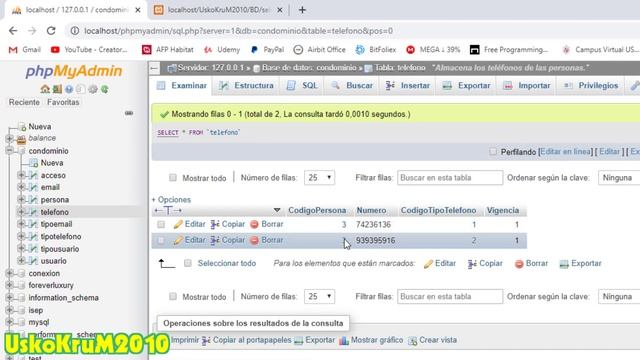Collapse the condominio database tree node
The height and width of the screenshot is (360, 640).
tap(9, 151)
